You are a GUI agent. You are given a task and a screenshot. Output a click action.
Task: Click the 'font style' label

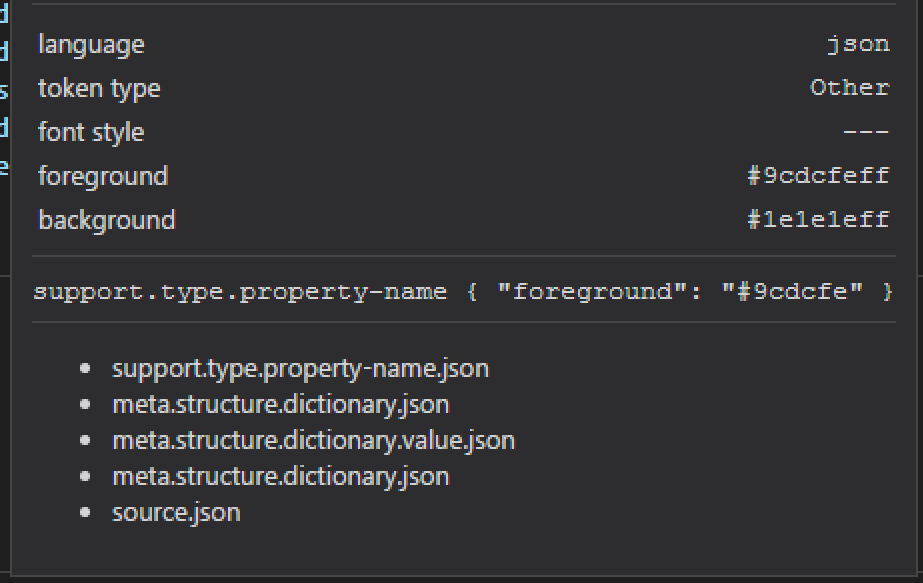point(91,132)
